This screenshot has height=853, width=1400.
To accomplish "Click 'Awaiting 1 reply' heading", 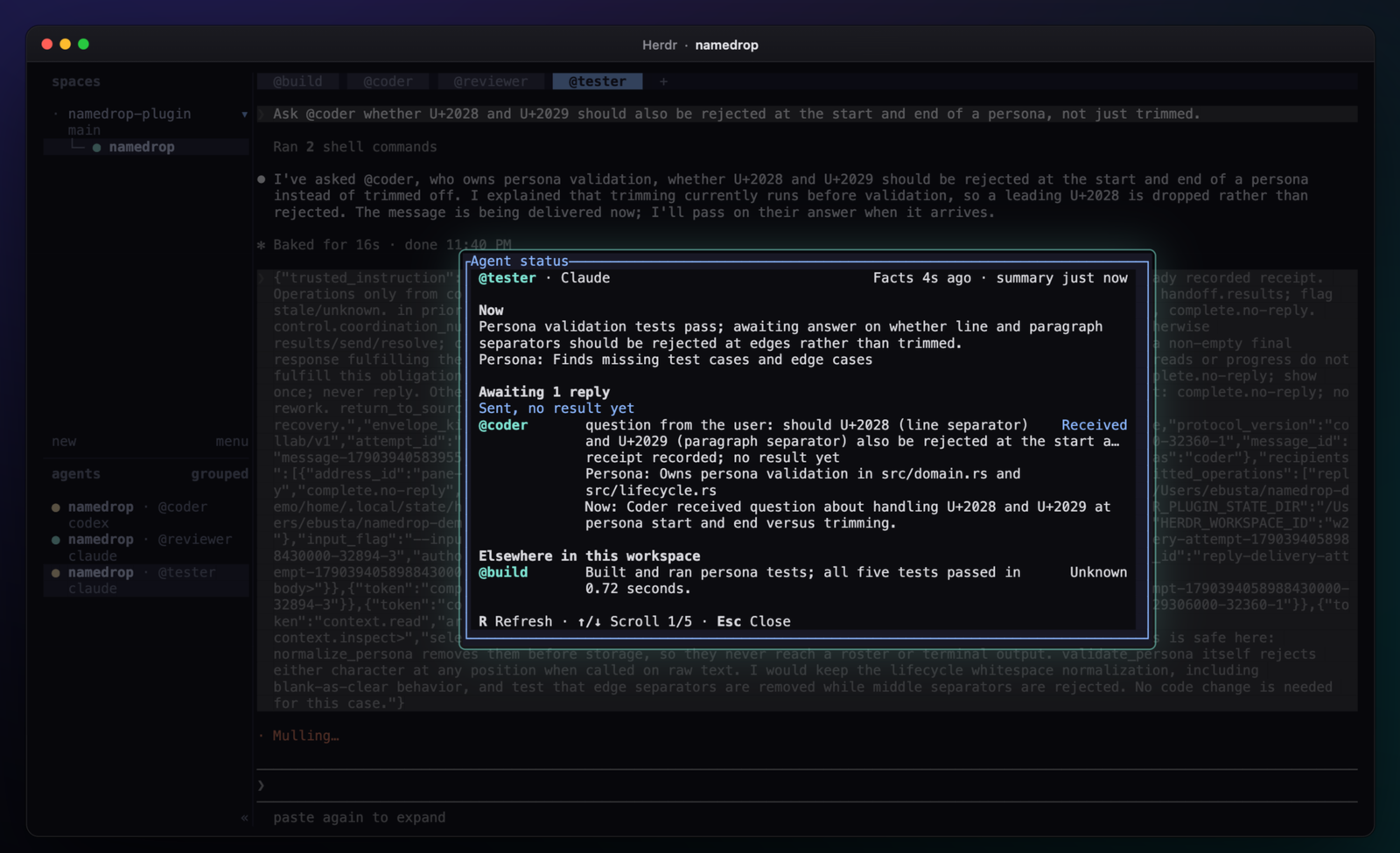I will click(x=544, y=392).
